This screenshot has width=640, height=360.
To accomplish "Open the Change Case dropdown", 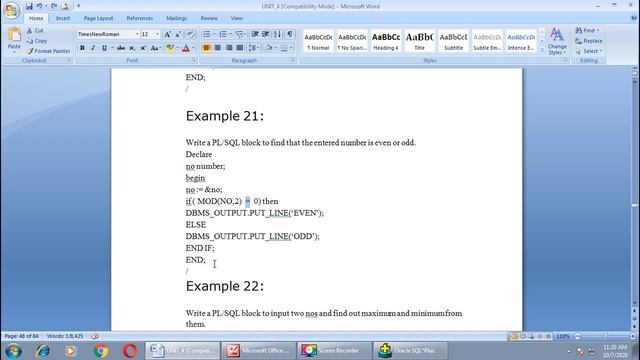I will (155, 48).
